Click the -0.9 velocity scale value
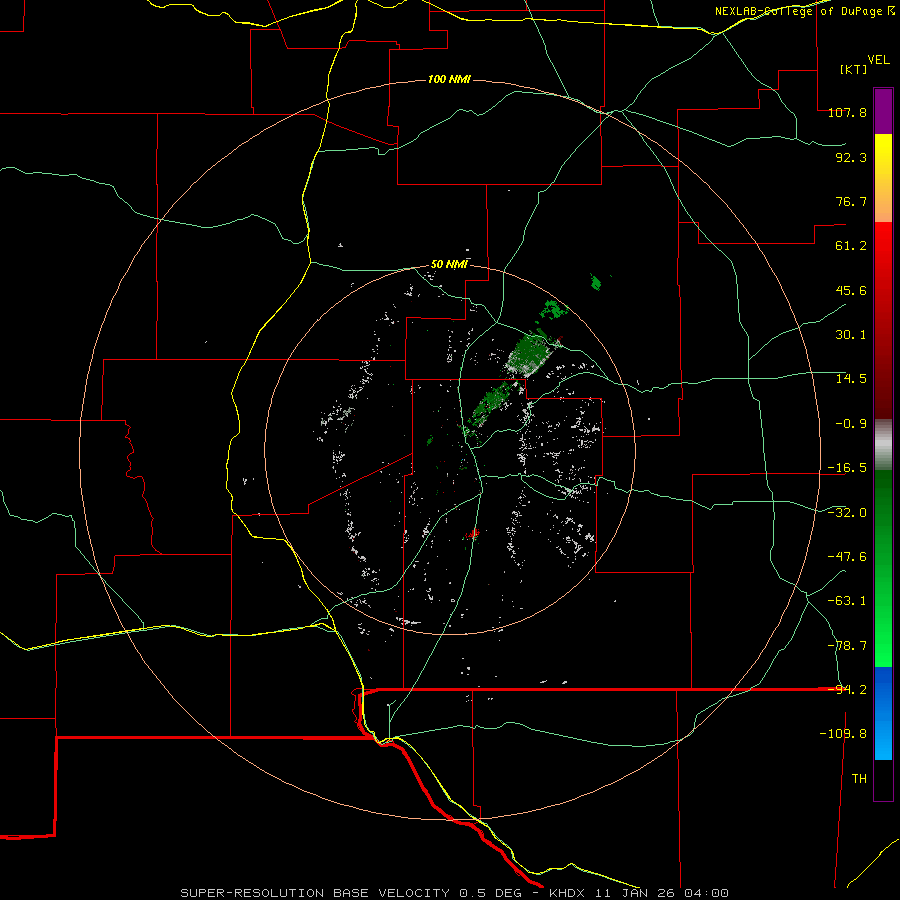The width and height of the screenshot is (900, 900). 851,424
